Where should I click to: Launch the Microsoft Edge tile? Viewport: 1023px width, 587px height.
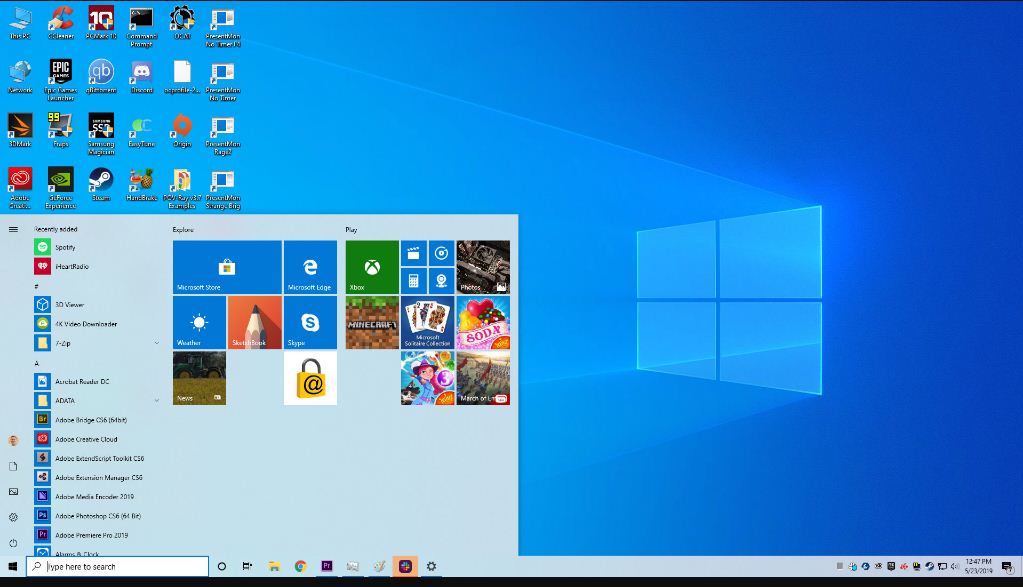point(311,267)
